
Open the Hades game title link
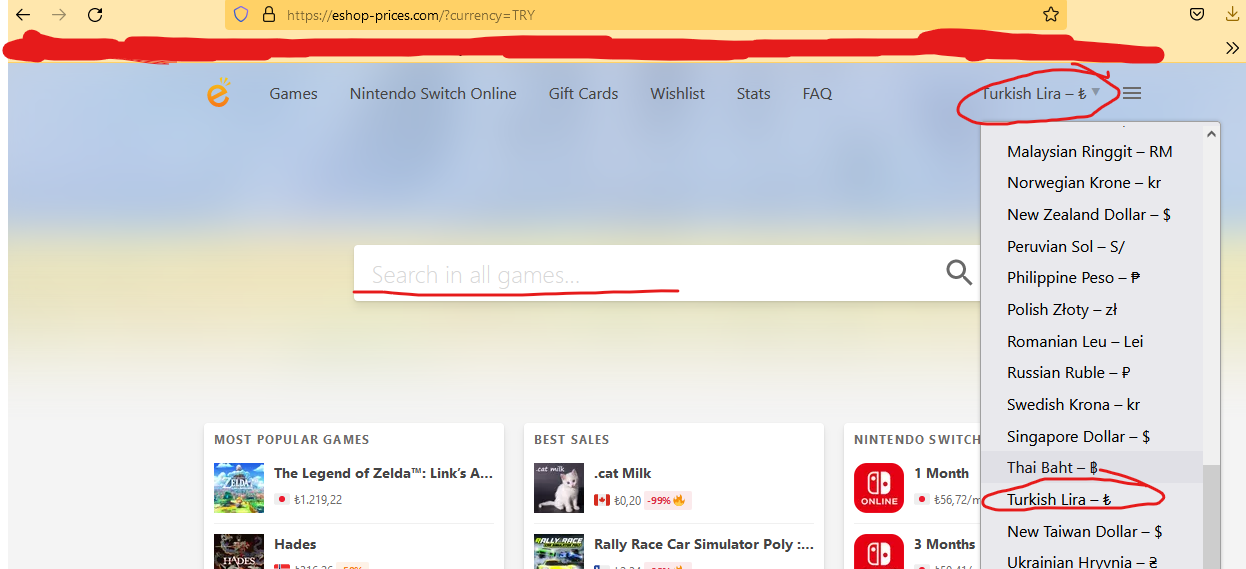[x=295, y=544]
